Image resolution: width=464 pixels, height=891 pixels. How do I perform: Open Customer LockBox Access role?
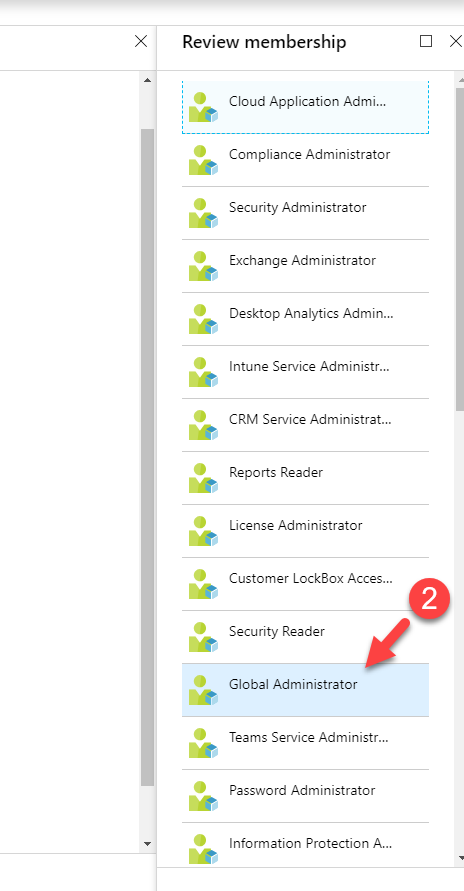[305, 584]
